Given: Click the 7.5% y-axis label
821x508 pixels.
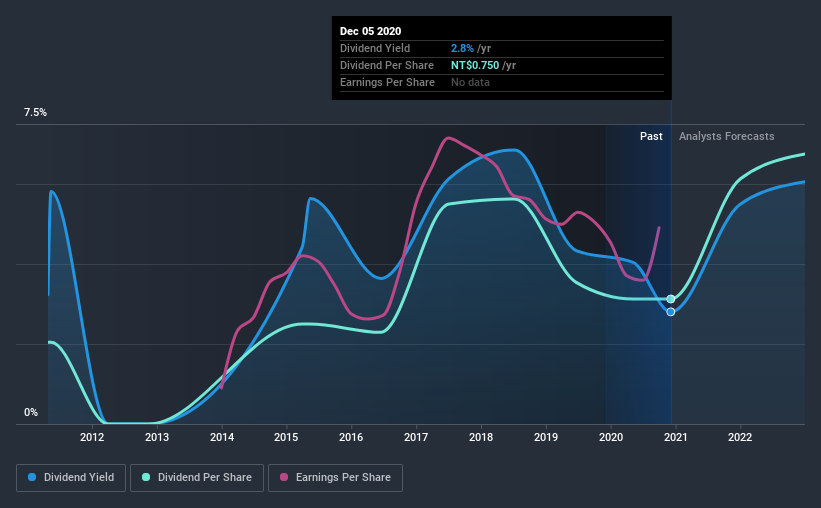Looking at the screenshot, I should (35, 113).
